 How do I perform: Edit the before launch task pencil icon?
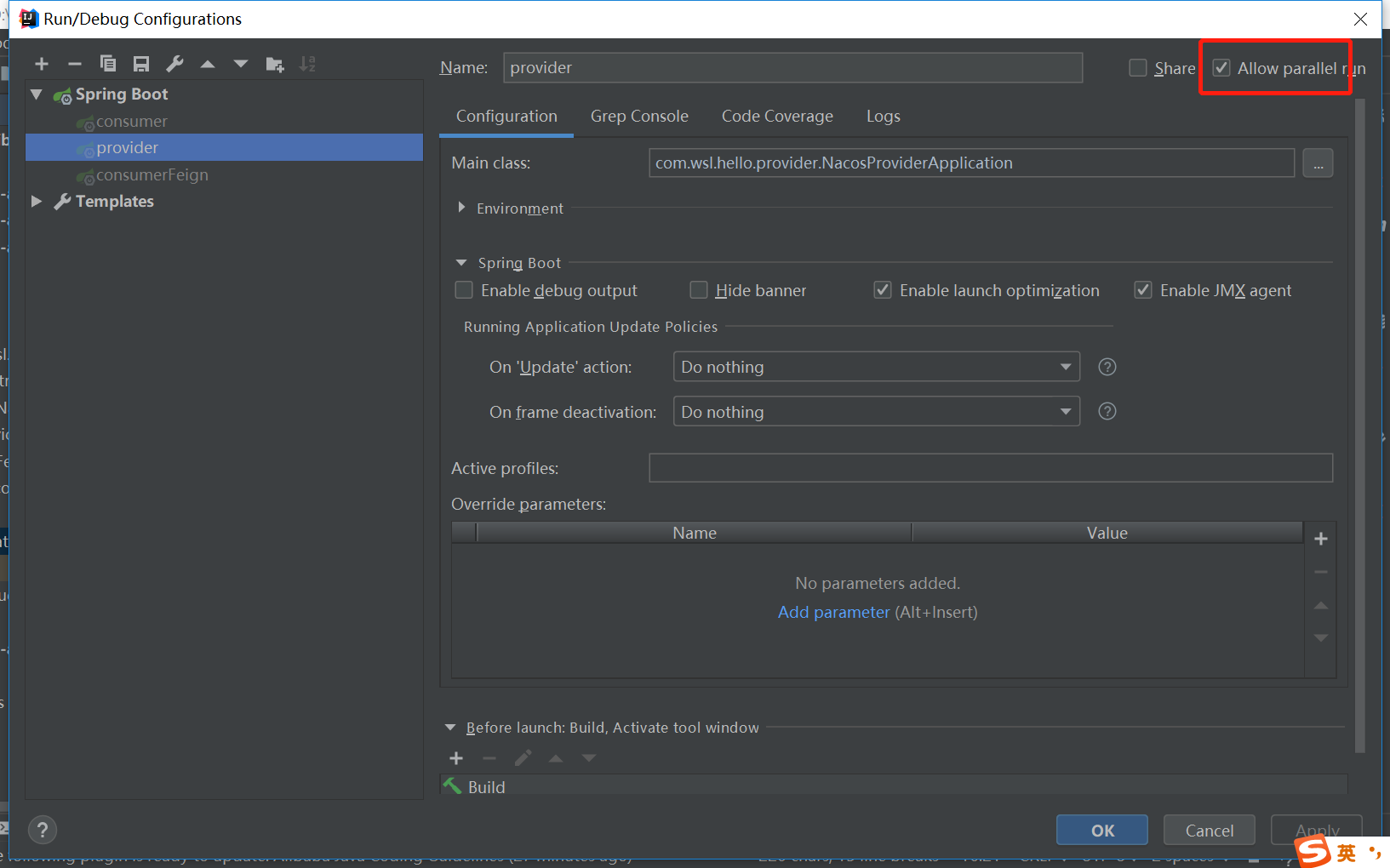pos(523,758)
